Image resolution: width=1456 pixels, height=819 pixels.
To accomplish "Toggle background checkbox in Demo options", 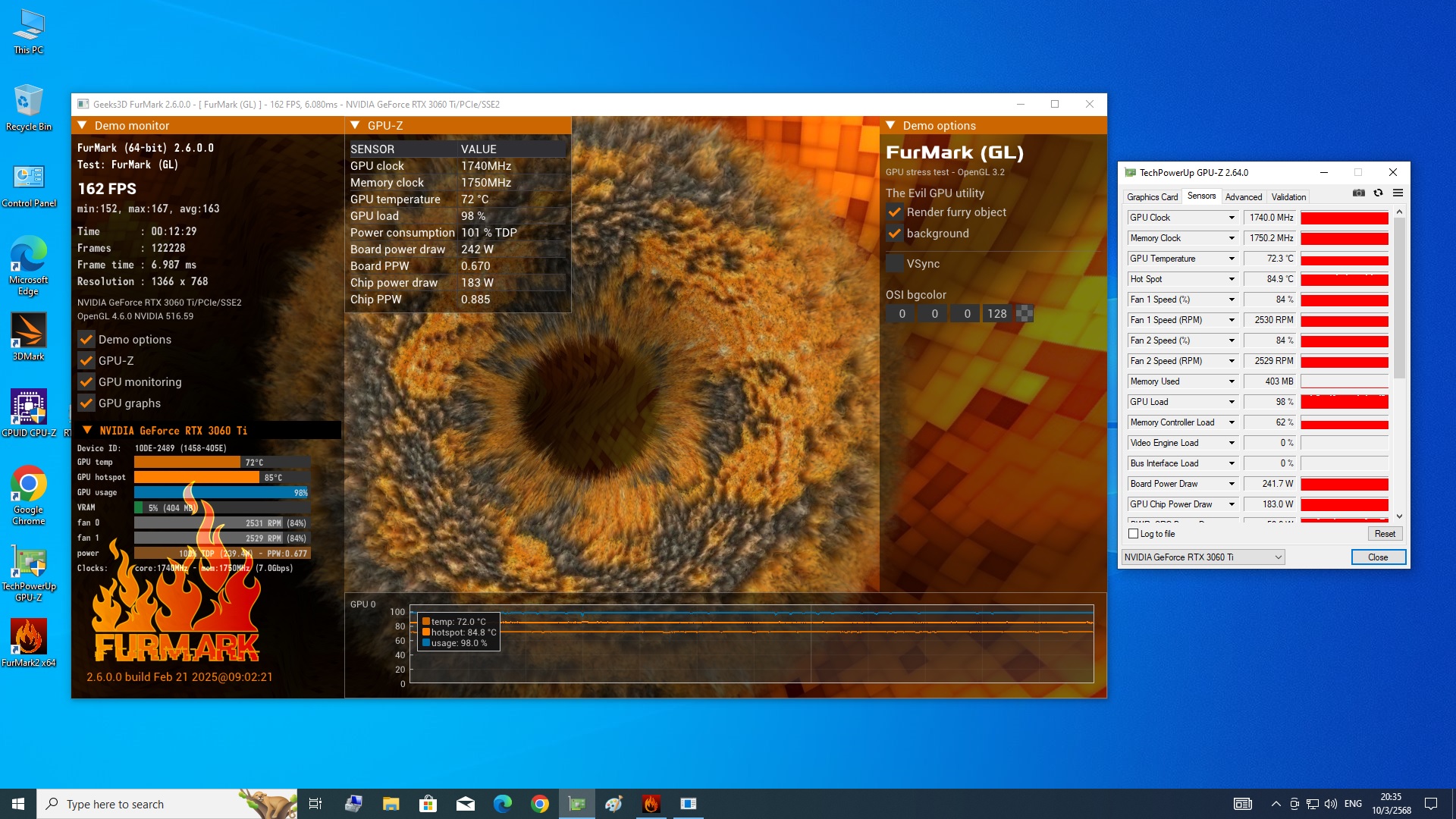I will (895, 234).
